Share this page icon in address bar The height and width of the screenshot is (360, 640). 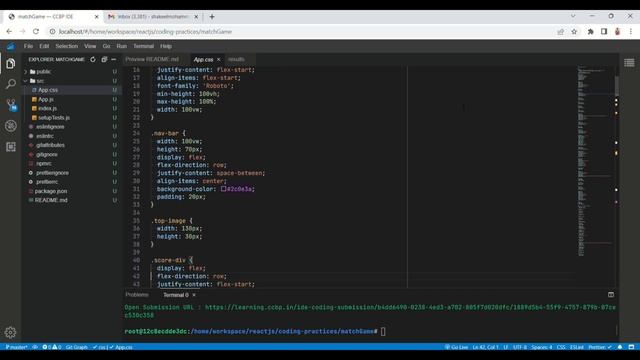(x=560, y=31)
